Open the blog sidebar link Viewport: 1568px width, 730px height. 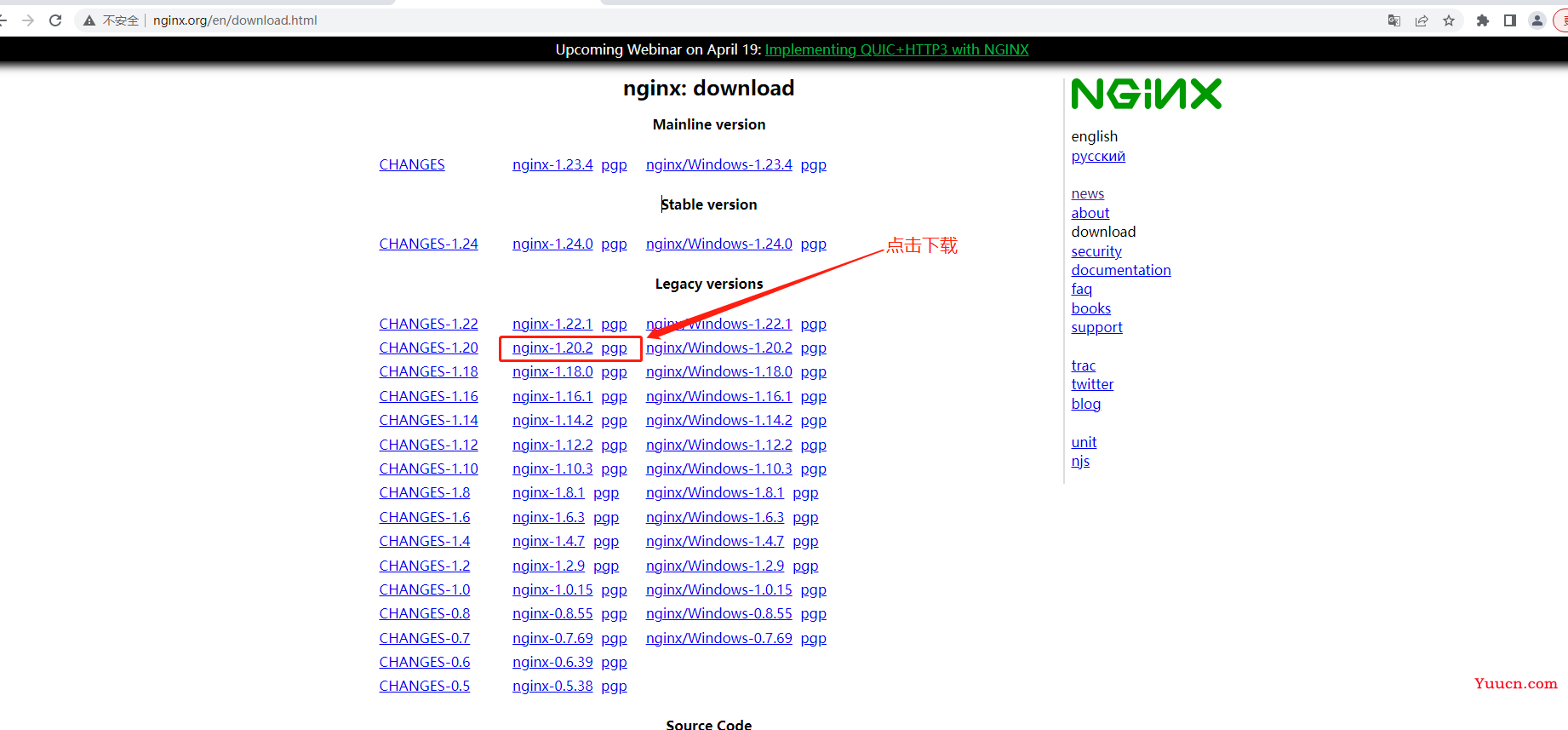point(1086,404)
